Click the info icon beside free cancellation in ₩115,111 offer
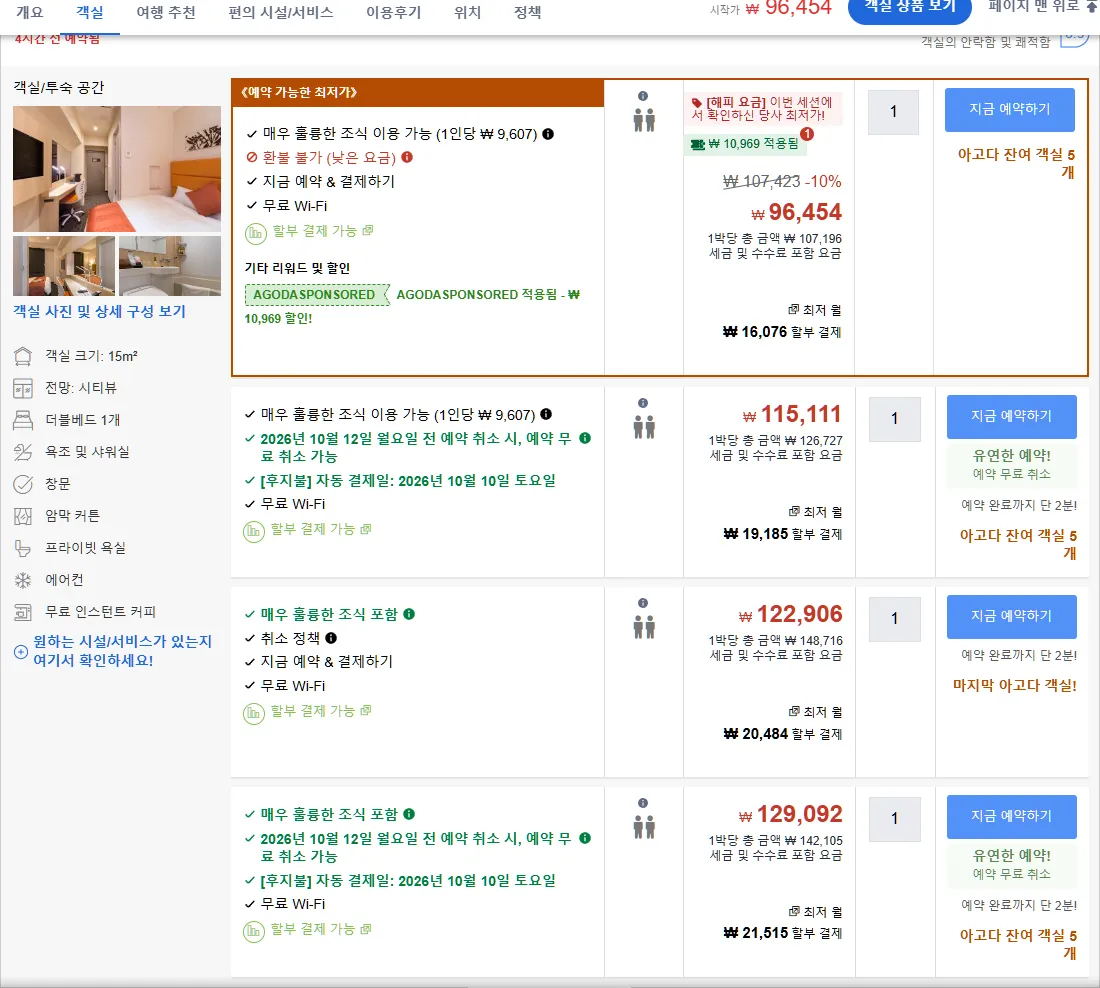1100x988 pixels. [585, 438]
